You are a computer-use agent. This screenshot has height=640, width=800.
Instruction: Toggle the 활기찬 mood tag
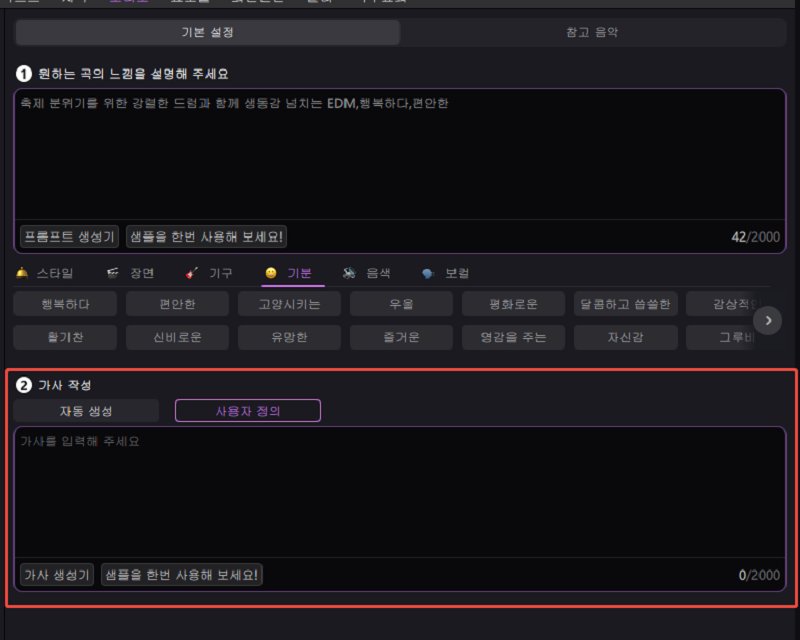[x=65, y=337]
